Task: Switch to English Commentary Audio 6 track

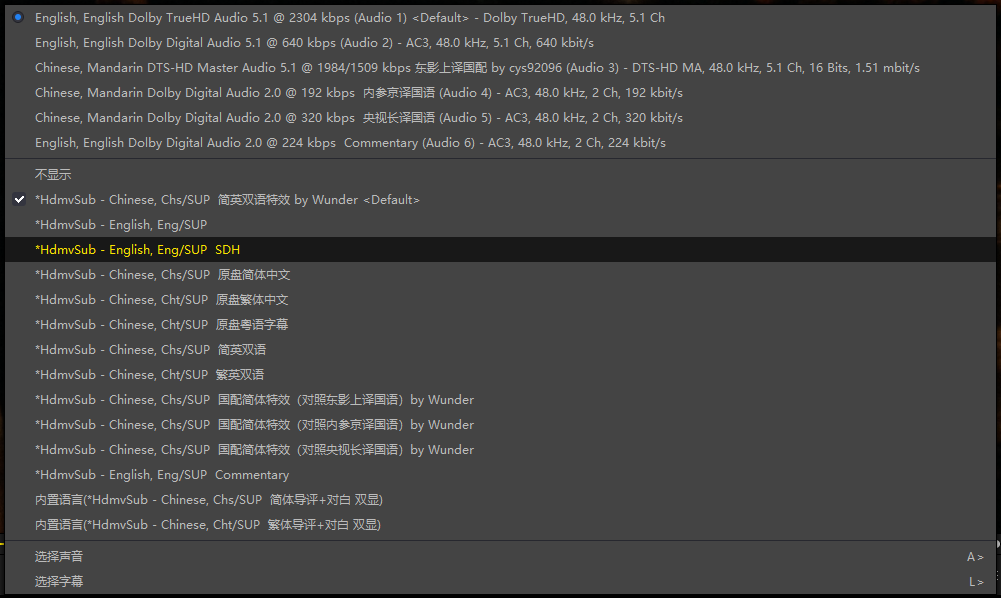Action: [x=350, y=143]
